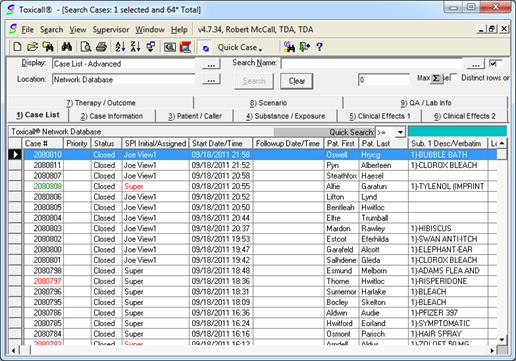
Task: Click the 1)-PFIZER 397 substance cell
Action: [x=448, y=313]
